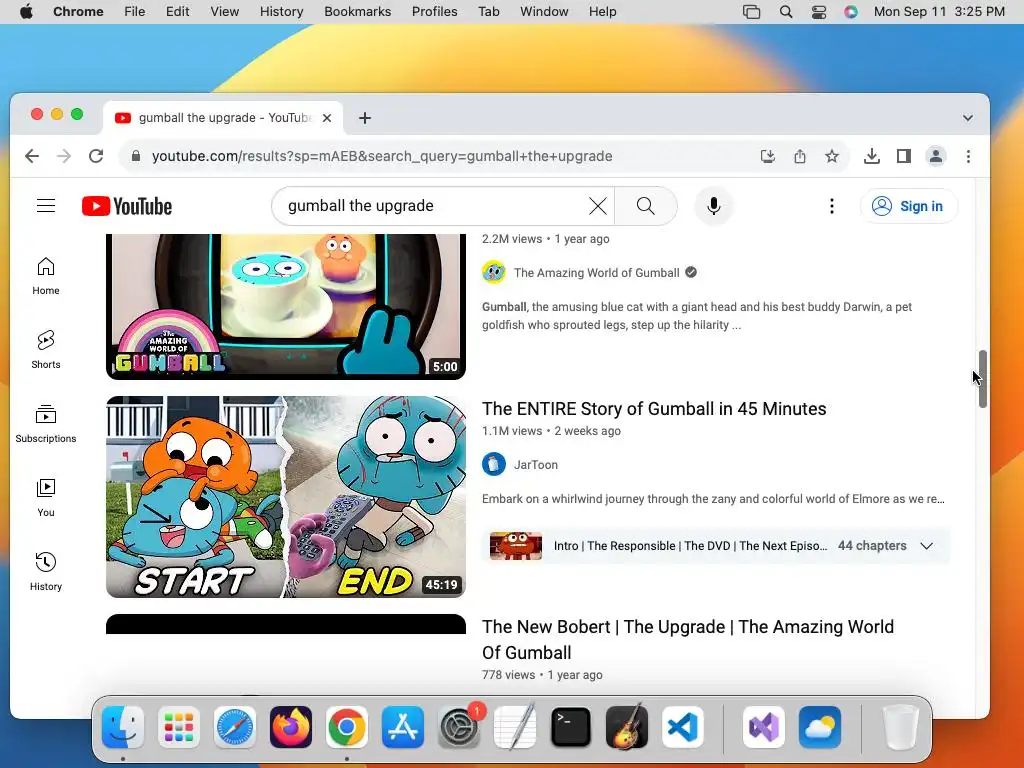Open the 5:00 Gumball video thumbnail
1024x768 pixels.
click(286, 306)
